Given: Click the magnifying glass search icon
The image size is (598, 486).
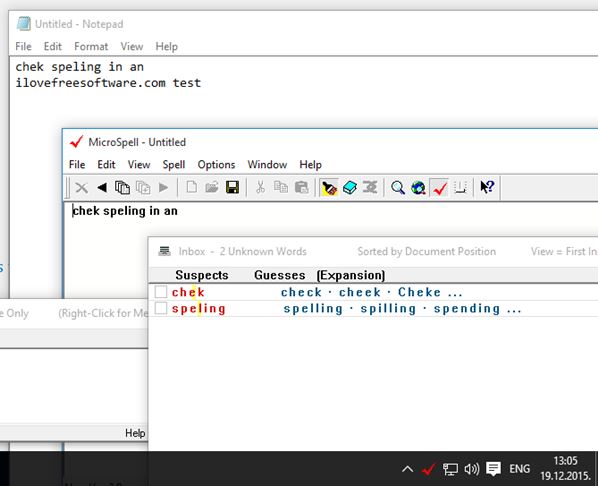Looking at the screenshot, I should click(x=398, y=188).
